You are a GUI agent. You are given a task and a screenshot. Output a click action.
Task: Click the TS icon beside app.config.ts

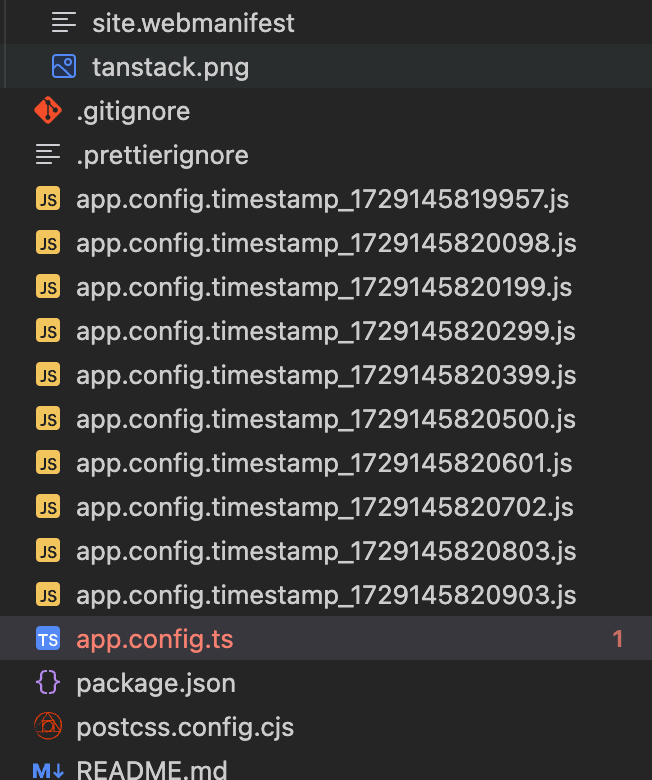coord(47,639)
